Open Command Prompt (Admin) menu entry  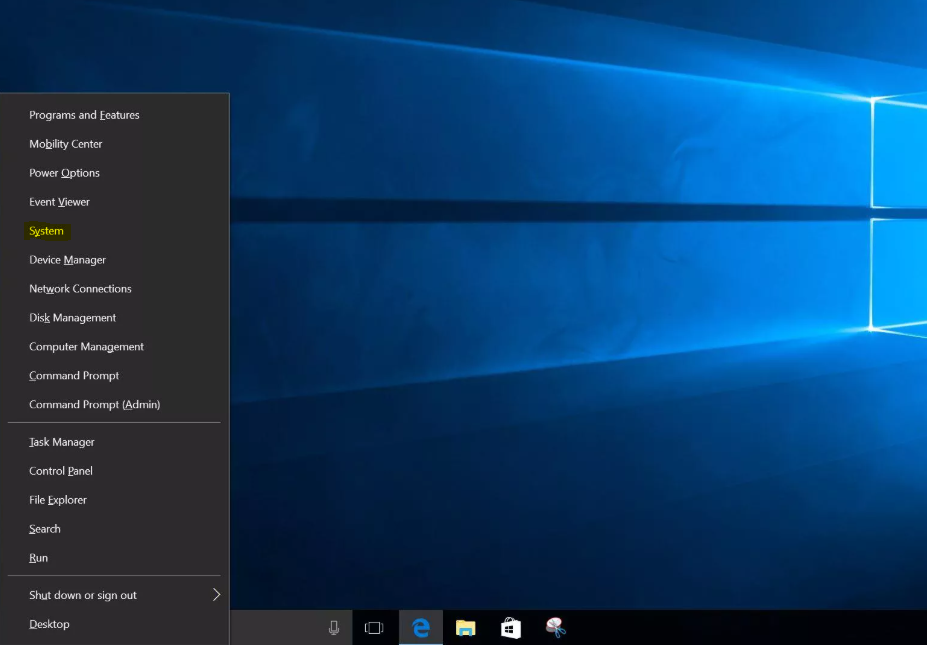[94, 405]
